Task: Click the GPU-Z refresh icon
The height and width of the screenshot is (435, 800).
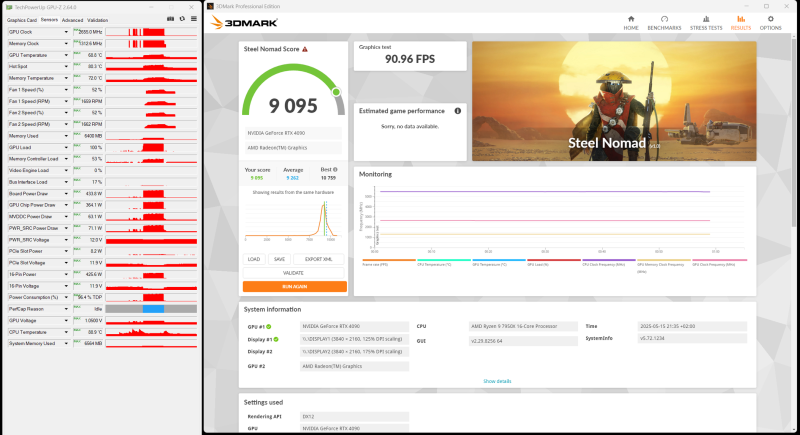Action: coord(182,19)
